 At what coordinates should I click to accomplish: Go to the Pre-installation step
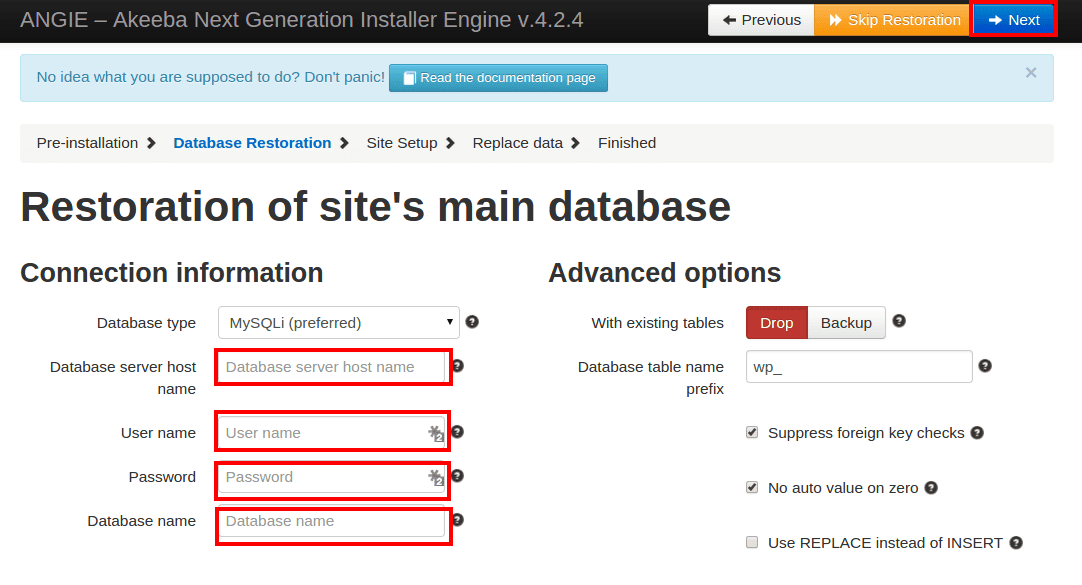[86, 143]
